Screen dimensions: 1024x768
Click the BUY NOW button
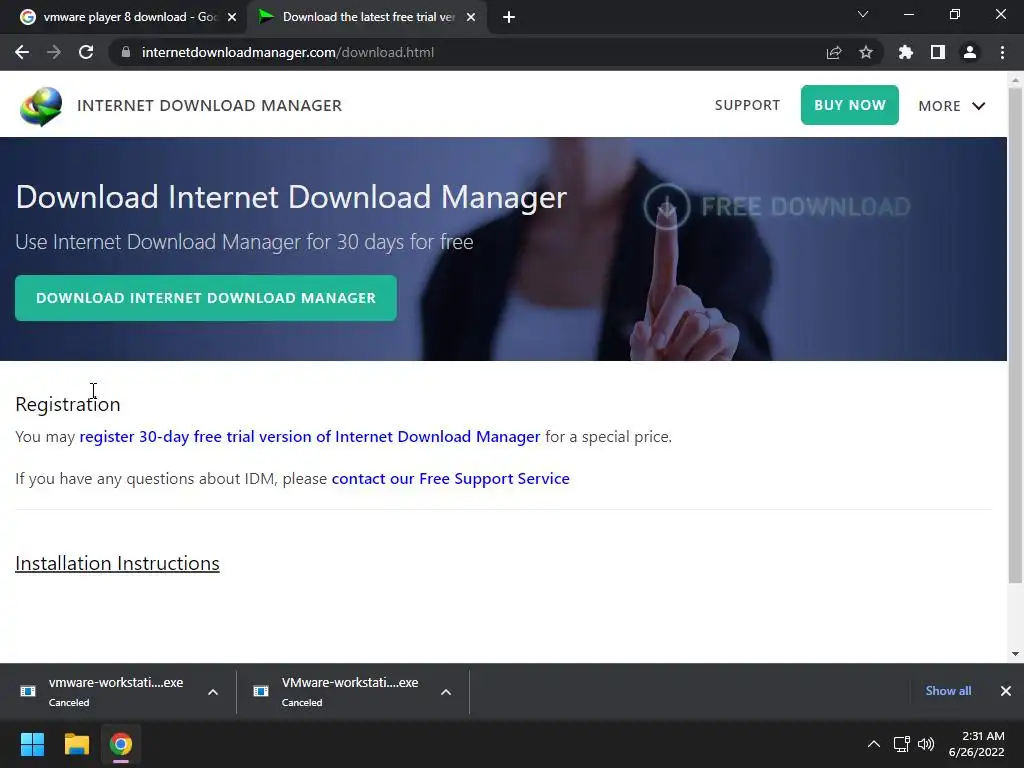coord(850,105)
